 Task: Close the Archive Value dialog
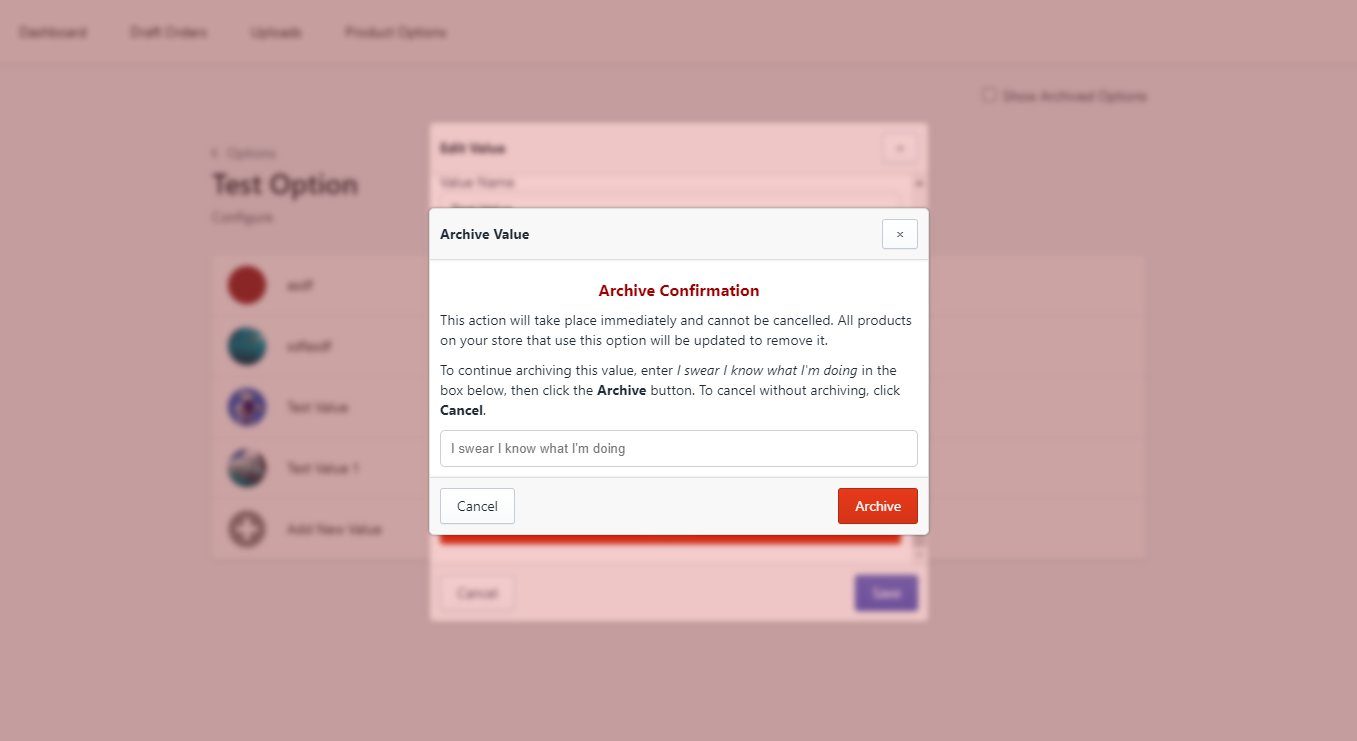pos(899,234)
